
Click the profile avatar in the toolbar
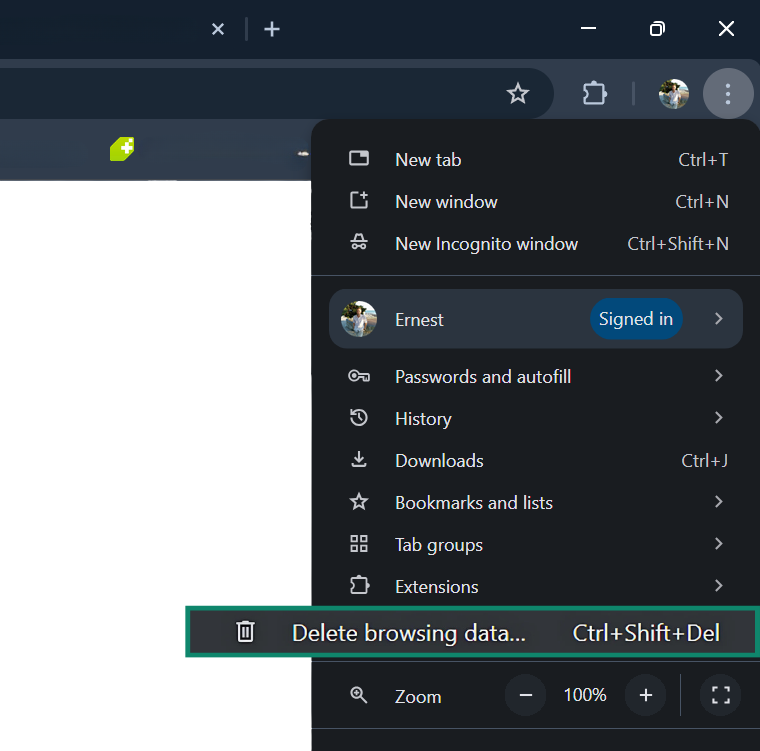pos(673,94)
